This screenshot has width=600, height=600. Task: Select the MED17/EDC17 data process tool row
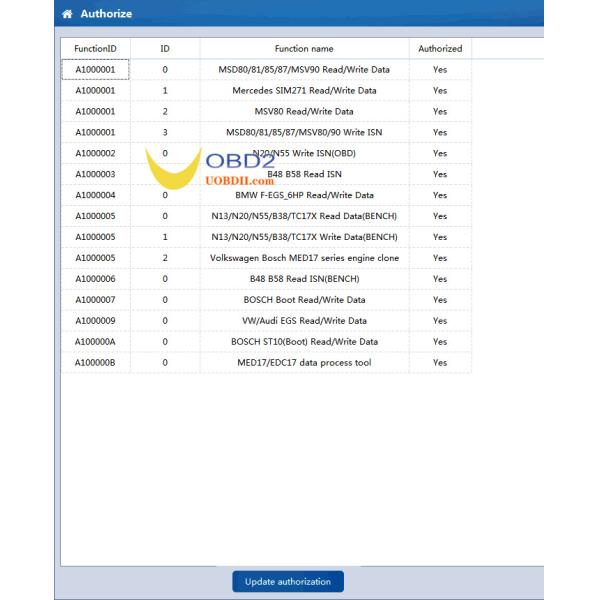pos(304,363)
